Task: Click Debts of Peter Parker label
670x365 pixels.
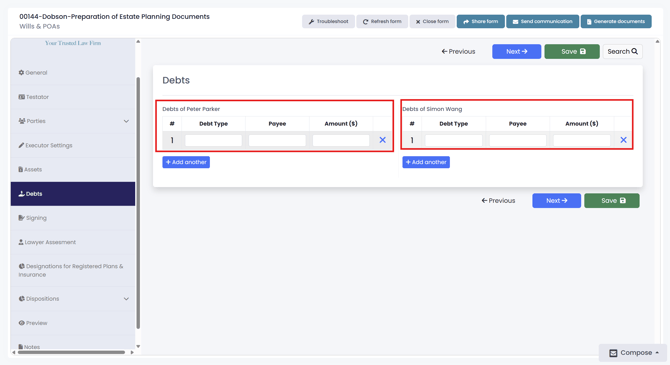Action: [x=191, y=109]
